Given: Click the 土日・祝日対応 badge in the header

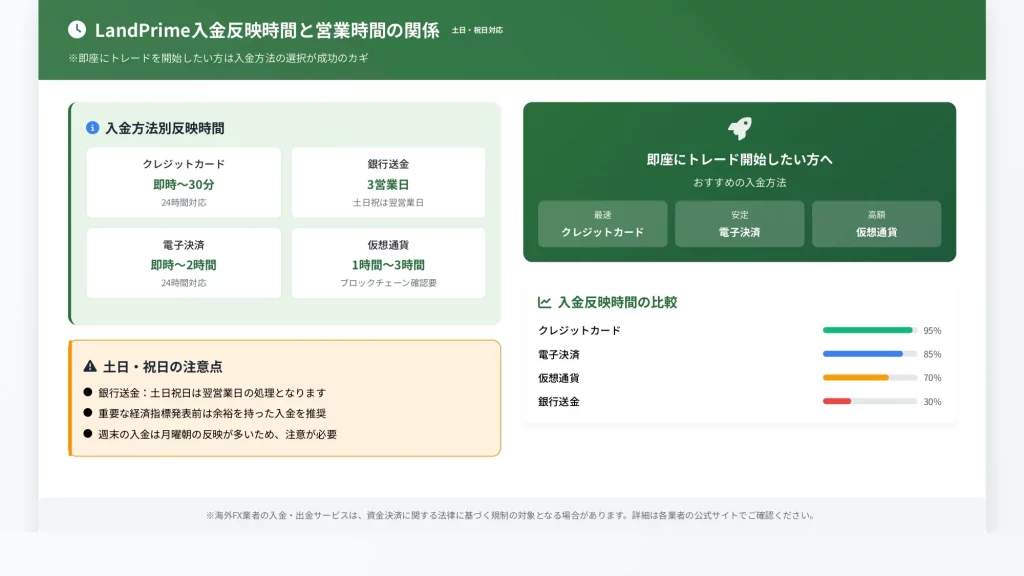Looking at the screenshot, I should pos(477,30).
